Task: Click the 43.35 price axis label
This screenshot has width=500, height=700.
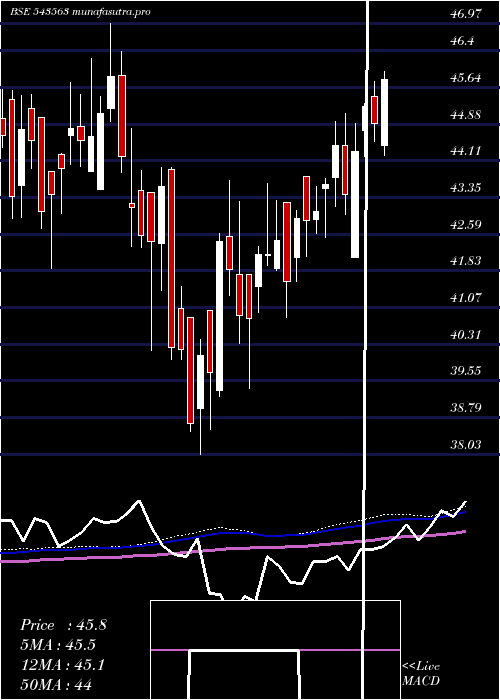Action: [x=466, y=188]
